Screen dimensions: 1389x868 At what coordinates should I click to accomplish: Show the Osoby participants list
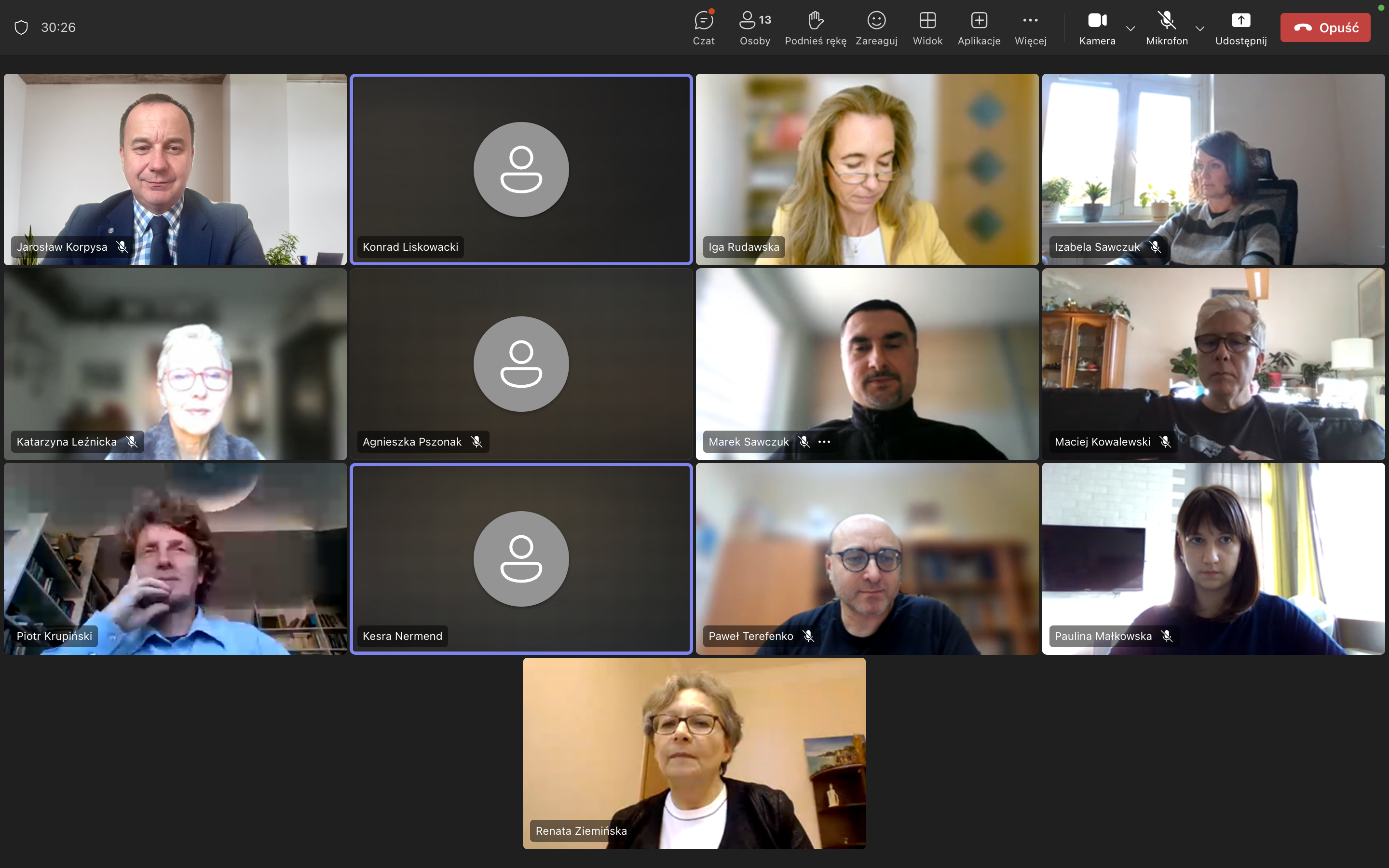click(754, 27)
